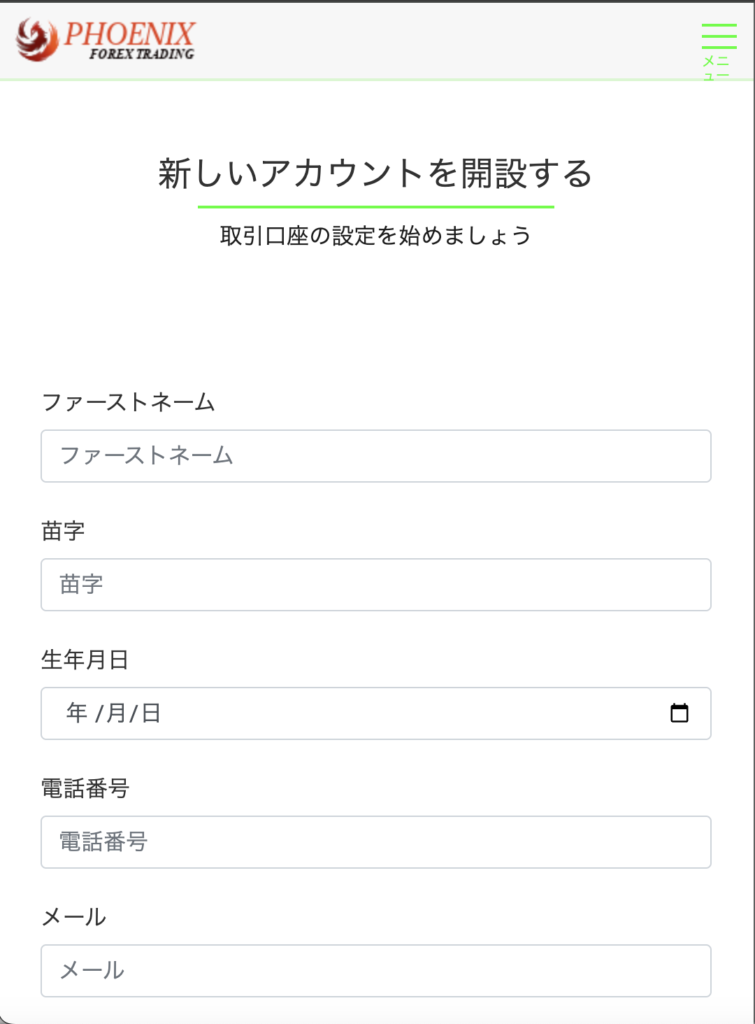Focus the 苗字 input field
This screenshot has width=755, height=1024.
coord(376,585)
